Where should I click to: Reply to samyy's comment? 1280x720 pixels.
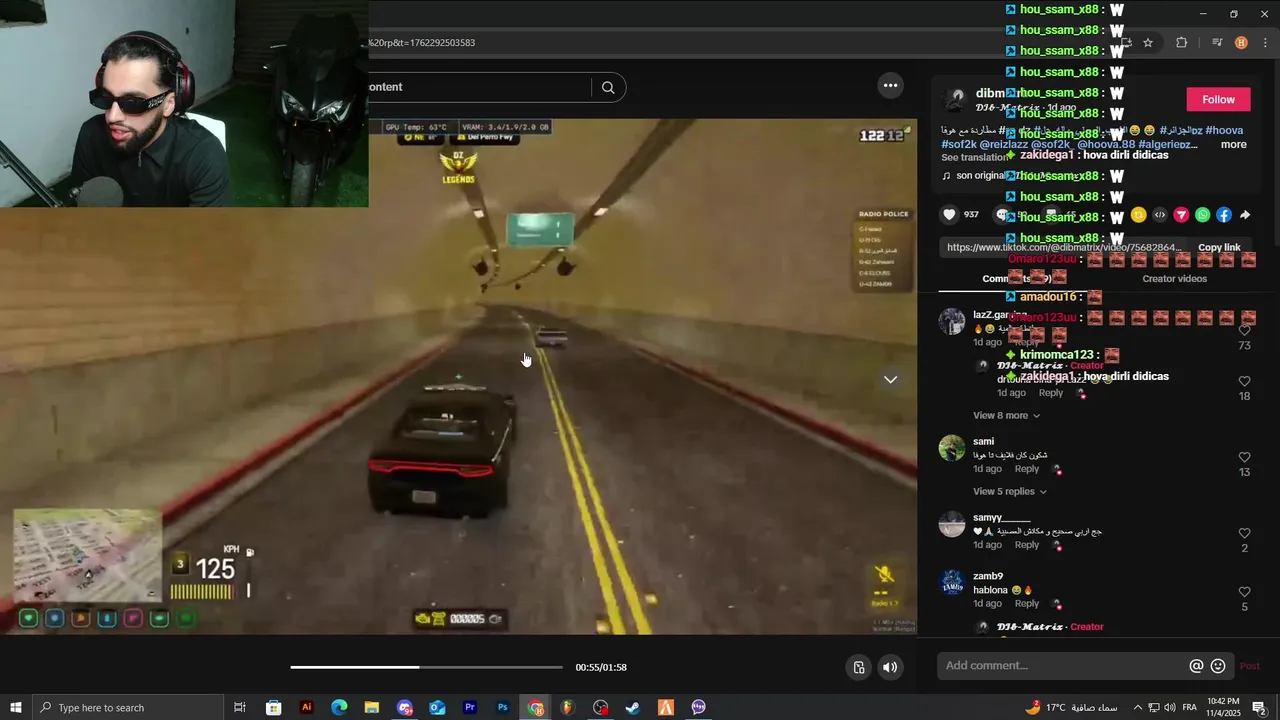point(1027,545)
